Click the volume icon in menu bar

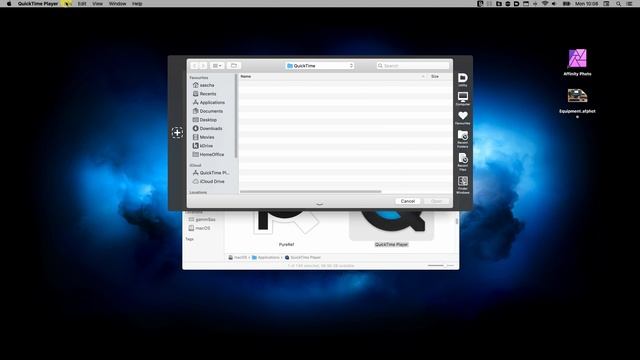click(x=554, y=4)
